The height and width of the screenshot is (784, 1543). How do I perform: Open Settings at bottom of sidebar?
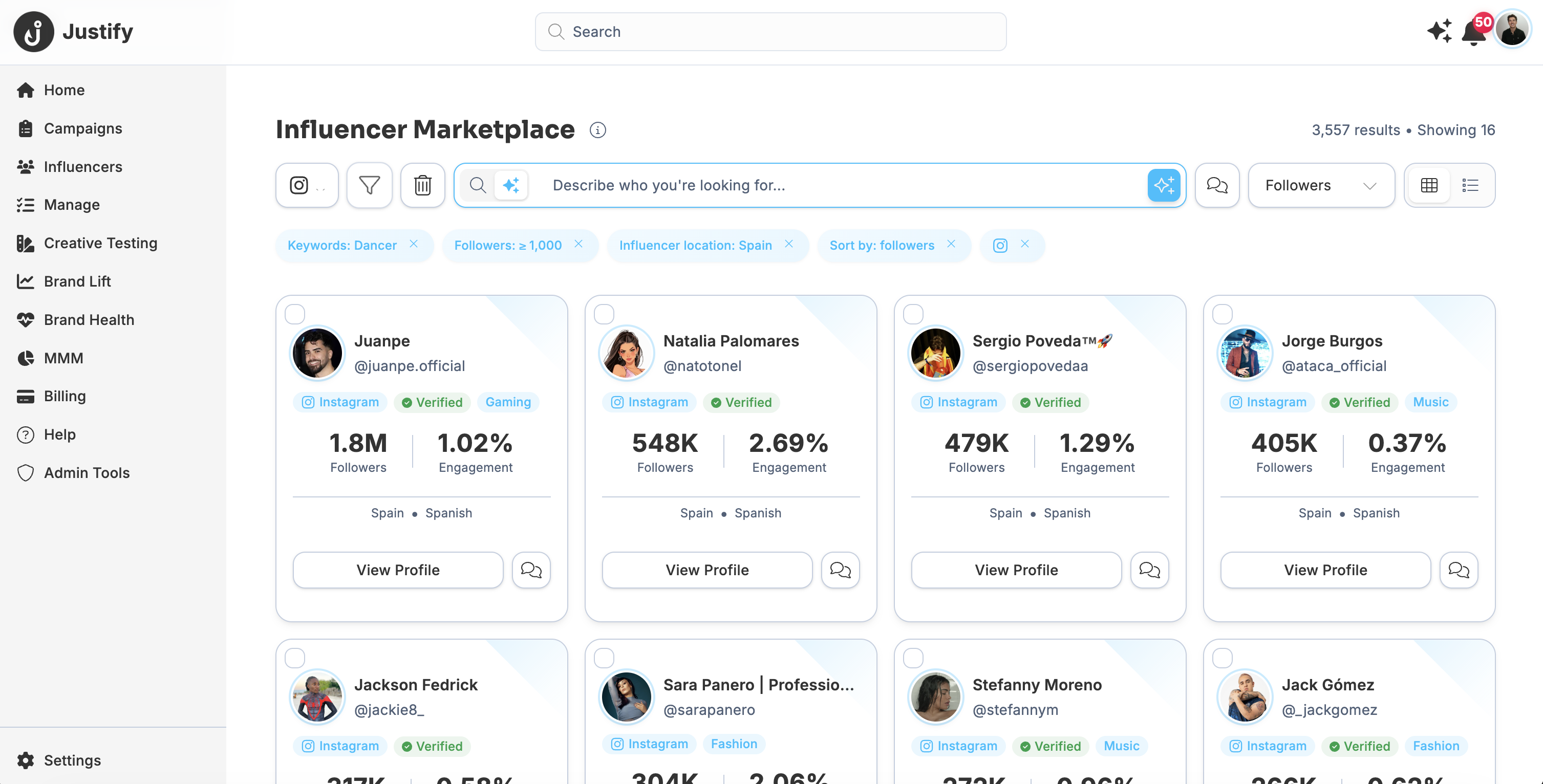pos(73,759)
